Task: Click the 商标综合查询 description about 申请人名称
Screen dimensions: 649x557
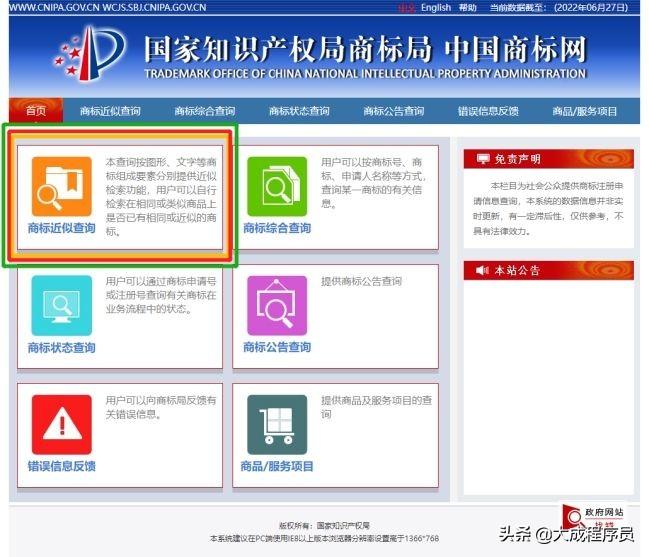Action: pos(373,183)
